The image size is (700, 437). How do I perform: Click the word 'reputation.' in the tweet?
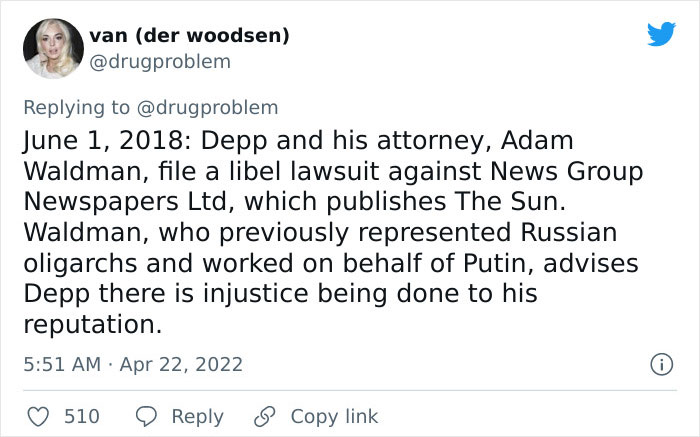(x=92, y=325)
